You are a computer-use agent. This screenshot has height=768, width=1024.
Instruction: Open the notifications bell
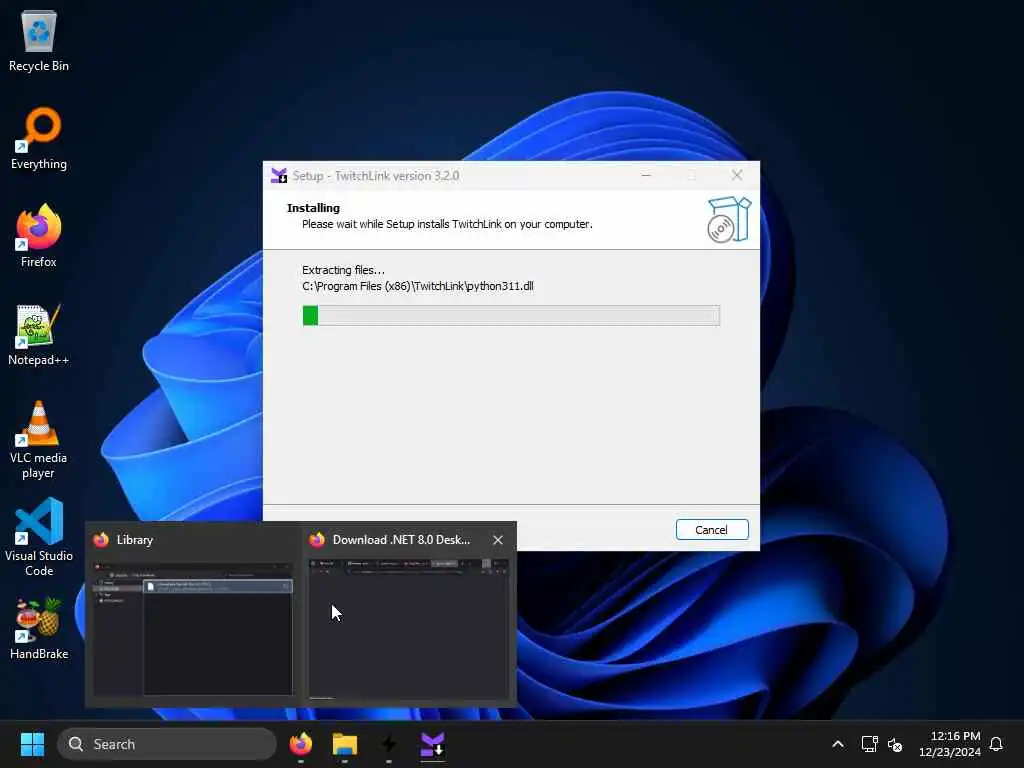pos(996,744)
